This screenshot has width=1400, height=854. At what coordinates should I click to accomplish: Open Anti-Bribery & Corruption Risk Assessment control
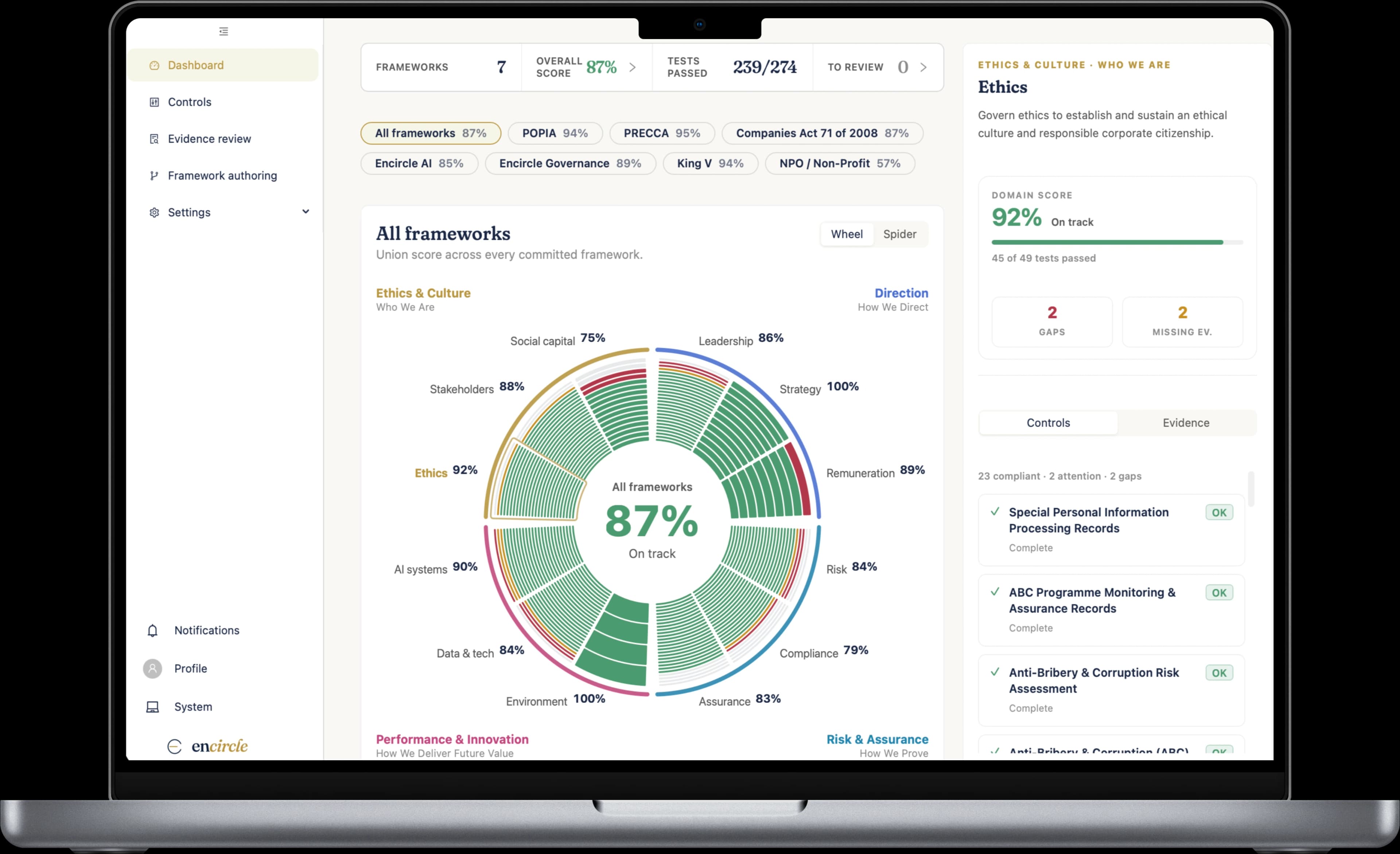[1111, 690]
